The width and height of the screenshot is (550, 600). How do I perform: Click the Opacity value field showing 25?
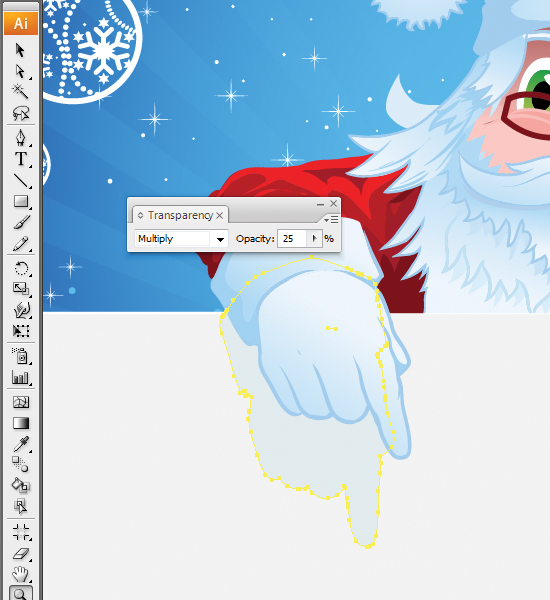(x=292, y=239)
